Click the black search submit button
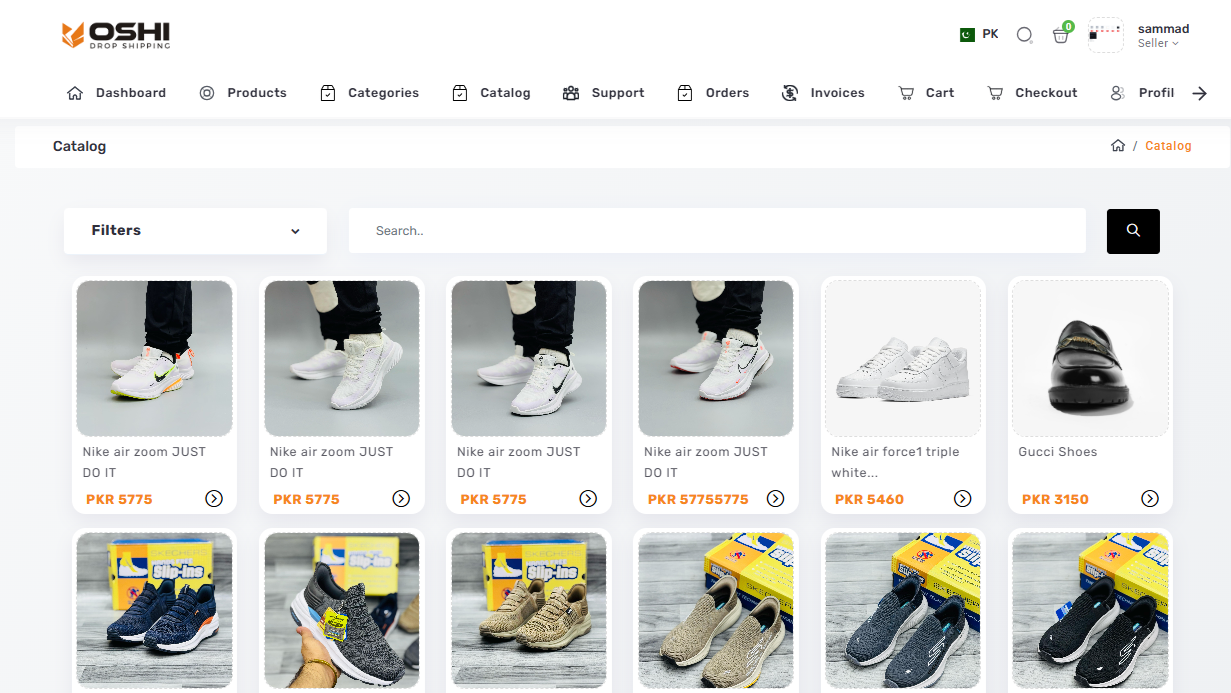1231x693 pixels. 1133,231
